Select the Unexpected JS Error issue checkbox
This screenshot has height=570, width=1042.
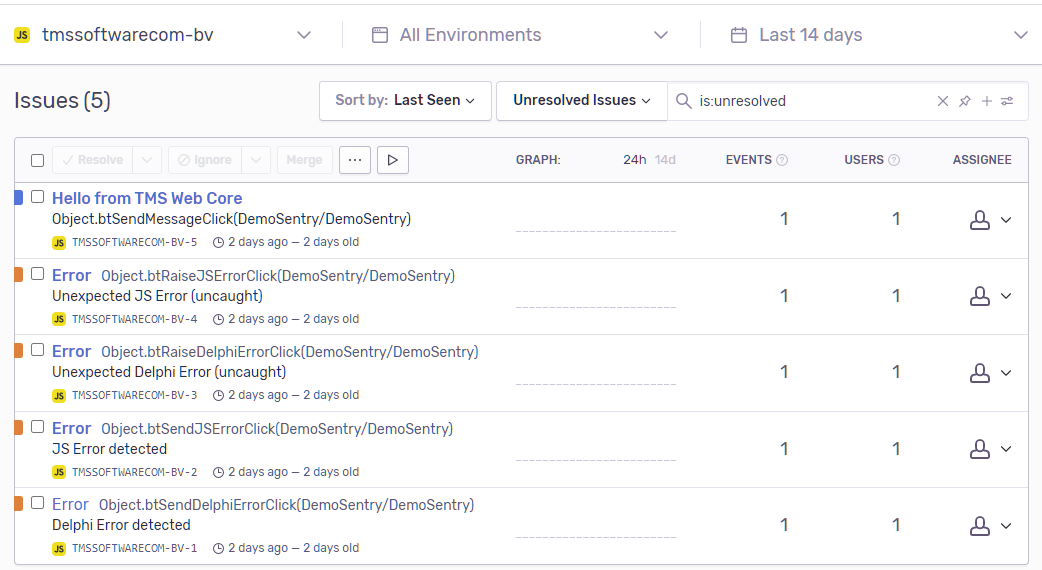click(37, 274)
